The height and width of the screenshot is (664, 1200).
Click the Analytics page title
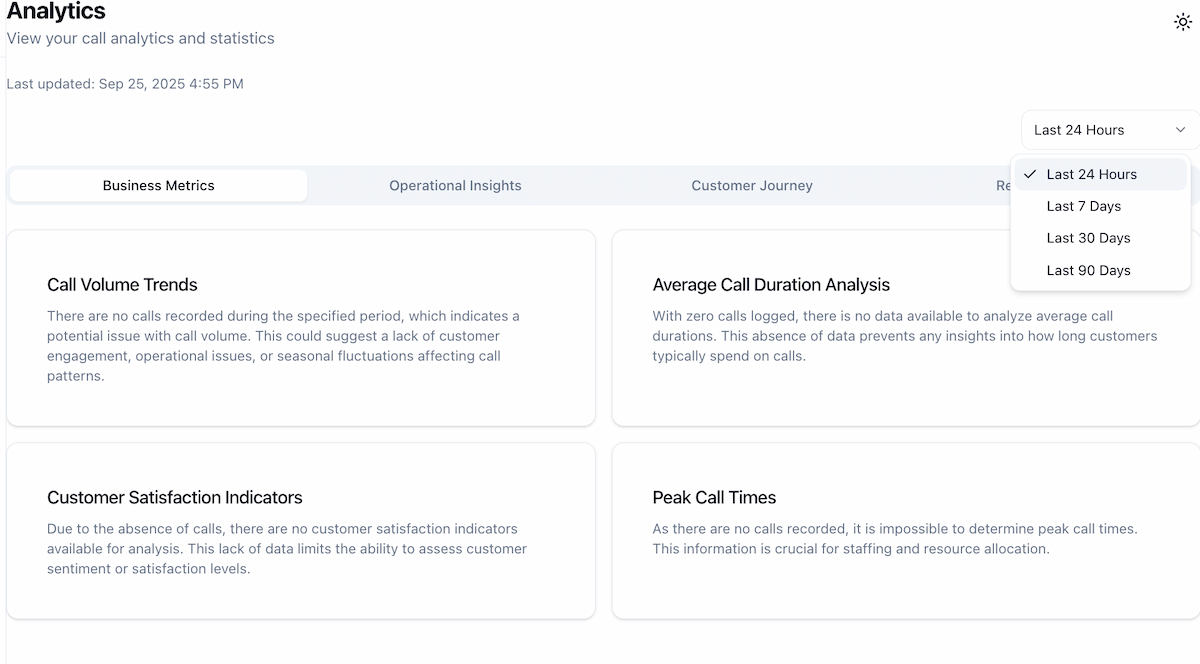pos(56,12)
